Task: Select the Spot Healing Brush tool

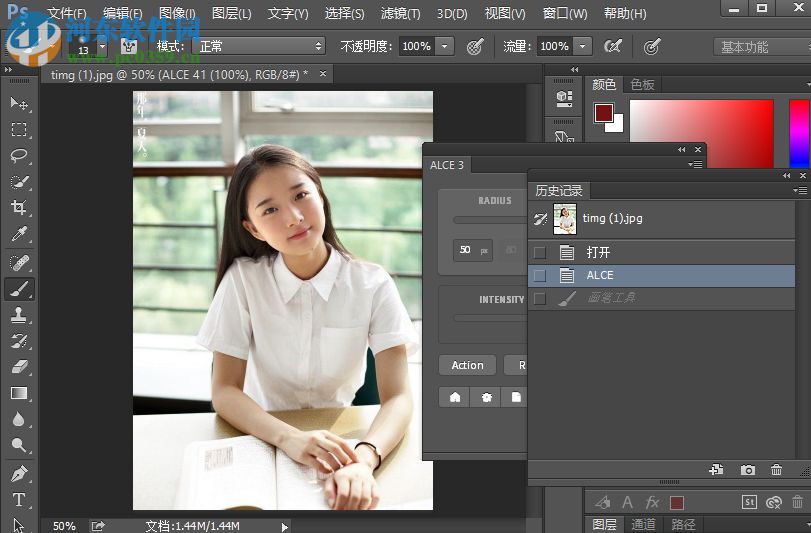Action: [x=19, y=263]
